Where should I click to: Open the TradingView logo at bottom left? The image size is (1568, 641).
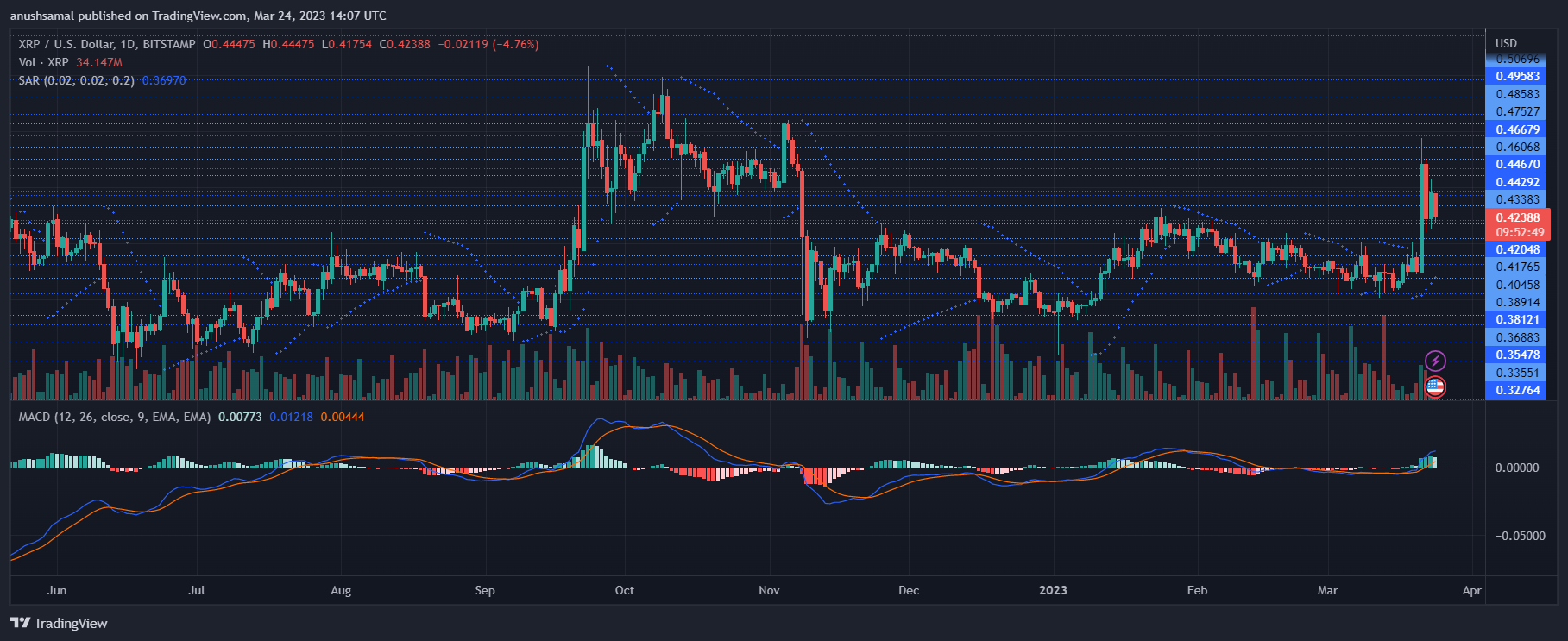point(59,623)
